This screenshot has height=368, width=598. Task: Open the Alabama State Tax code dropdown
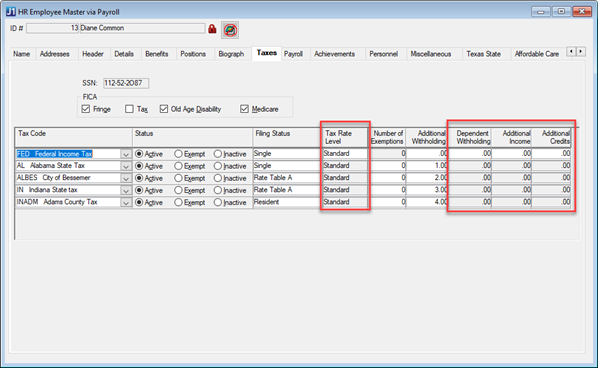click(x=126, y=166)
